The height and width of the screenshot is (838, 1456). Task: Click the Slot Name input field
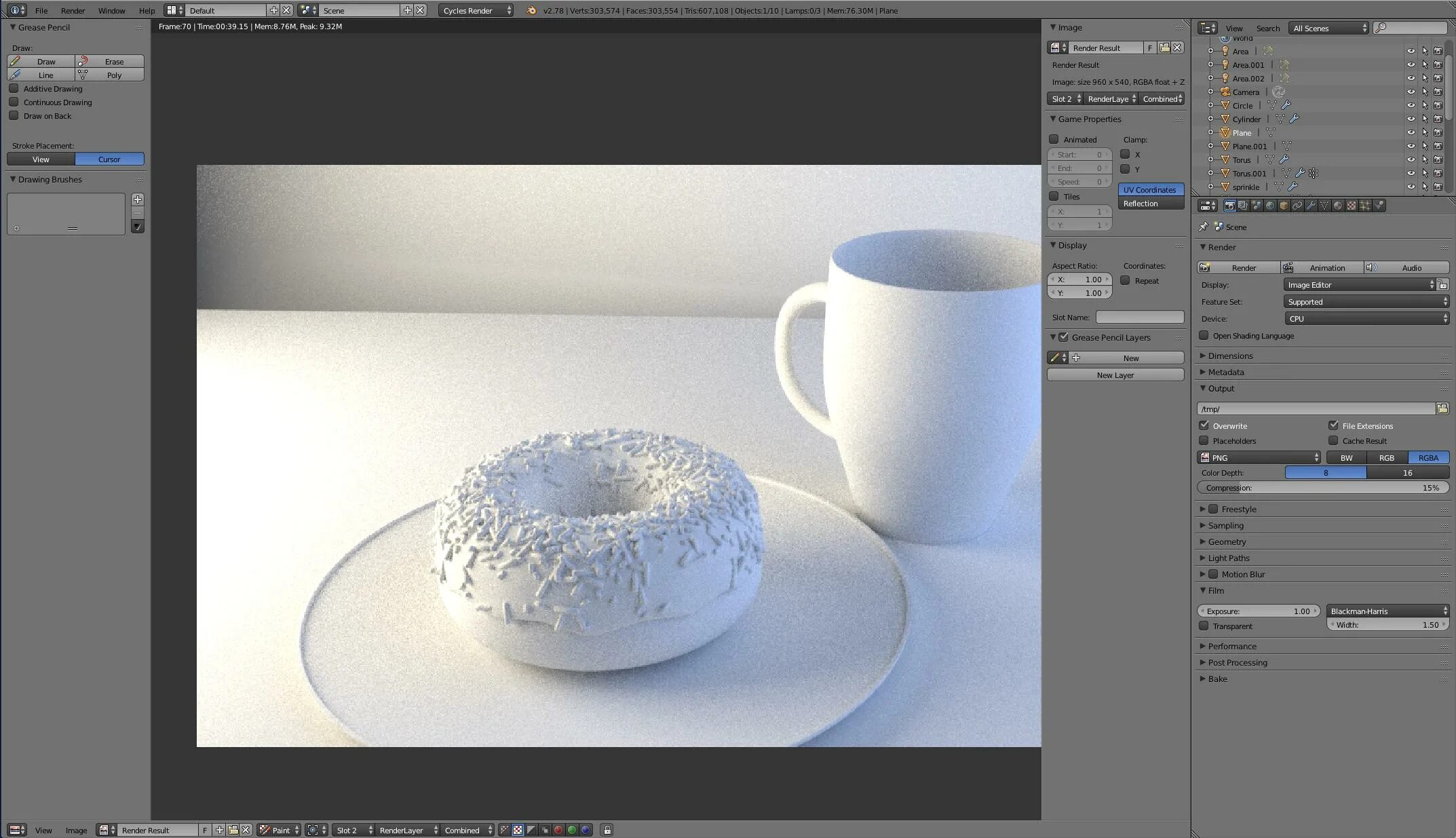click(1139, 317)
